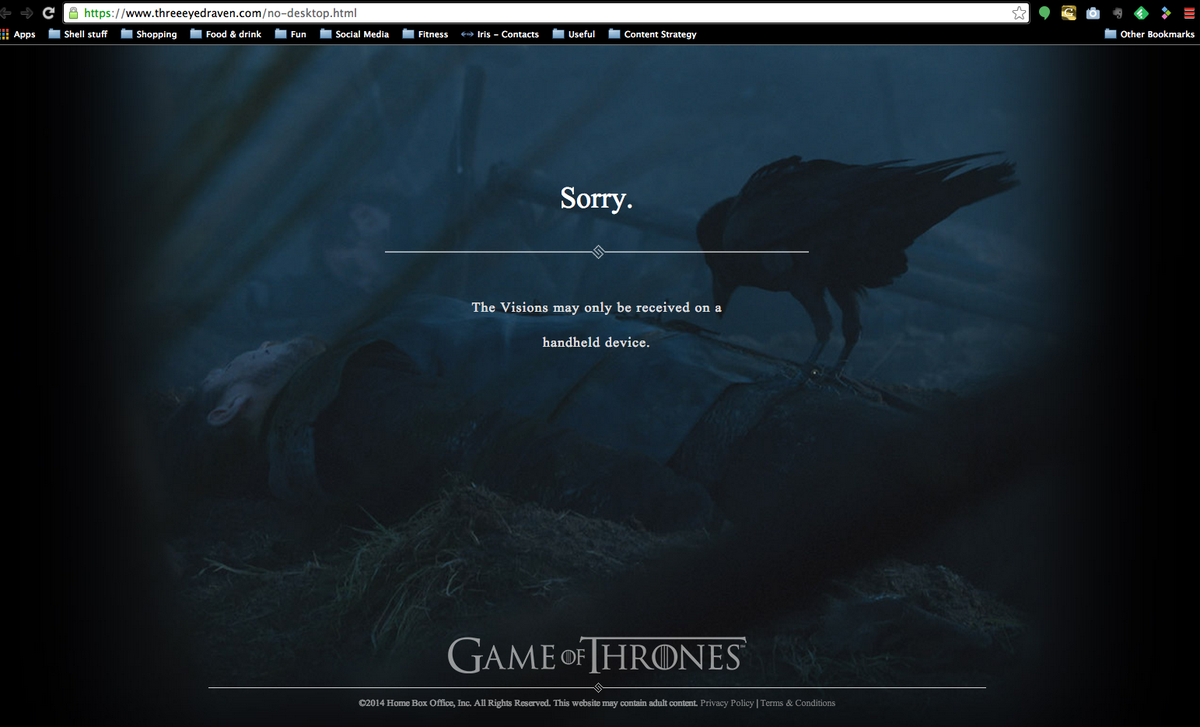Click the camera screenshot extension icon
This screenshot has height=727, width=1200.
point(1093,13)
